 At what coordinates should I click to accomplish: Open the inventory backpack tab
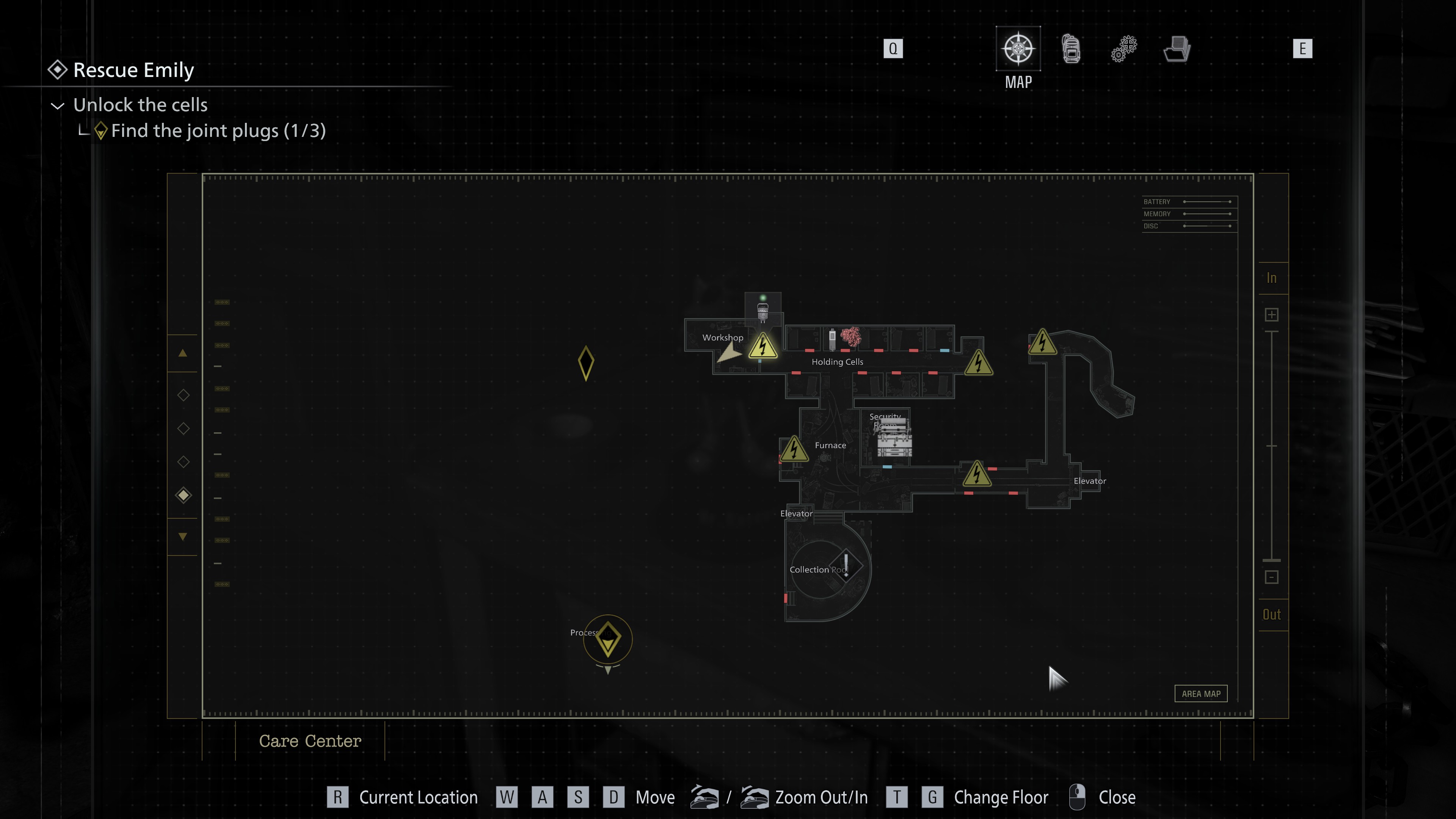click(1071, 49)
